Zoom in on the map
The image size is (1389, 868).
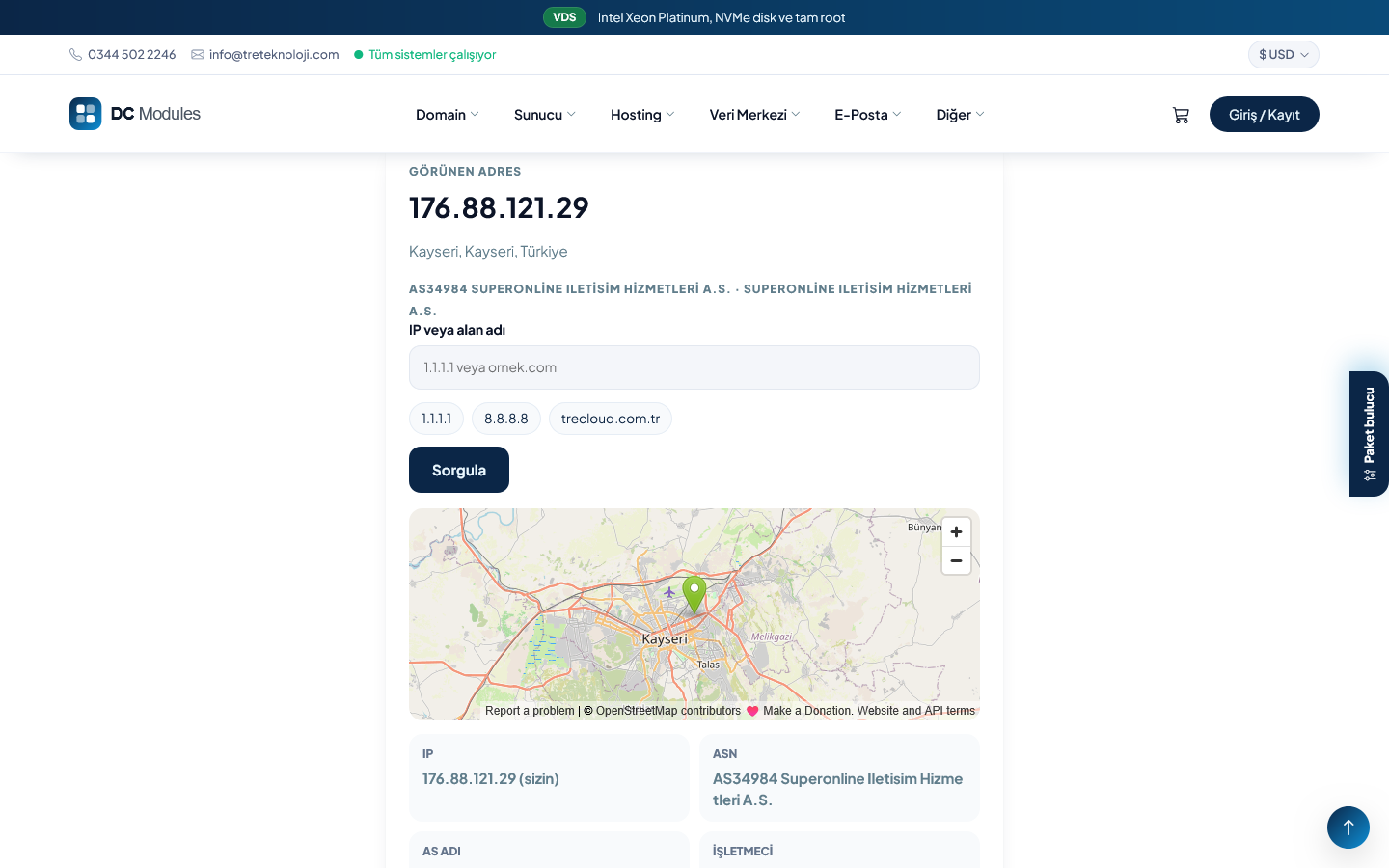[956, 532]
